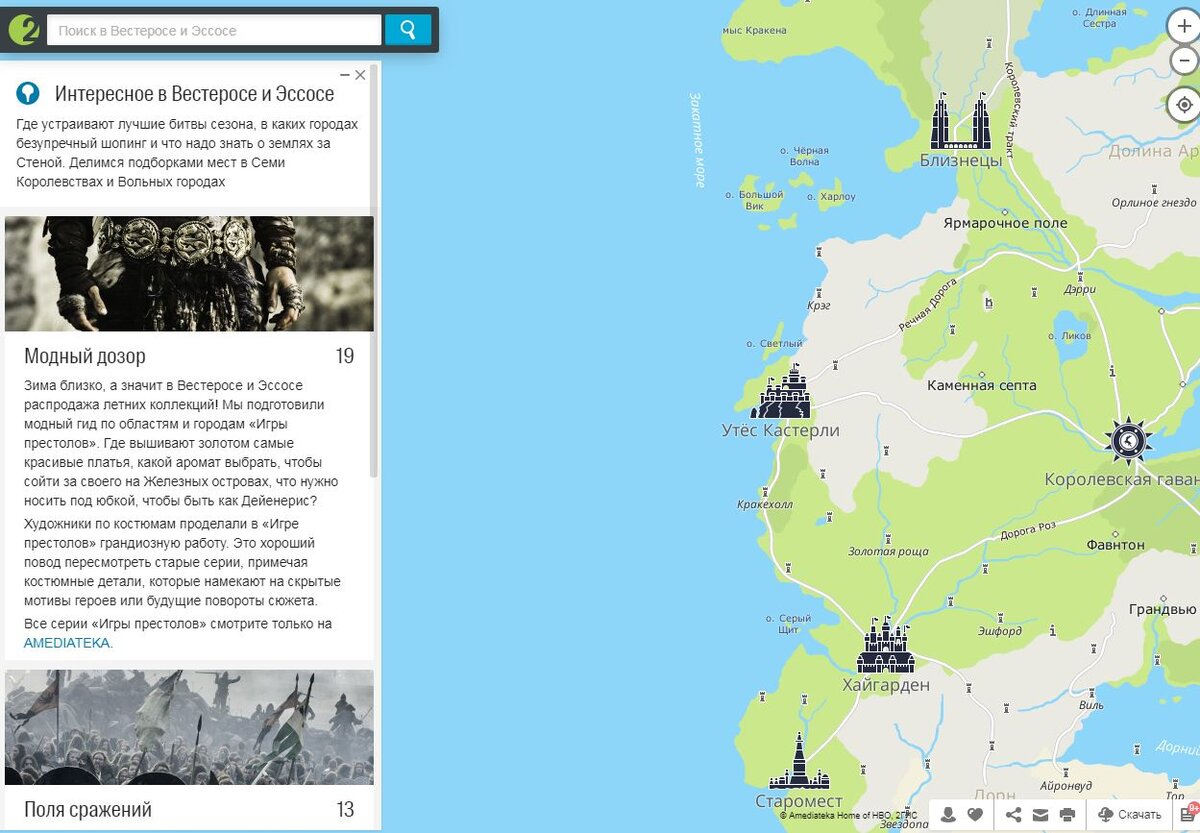
Task: Click the 'Закатное море' sea label
Action: [x=698, y=140]
